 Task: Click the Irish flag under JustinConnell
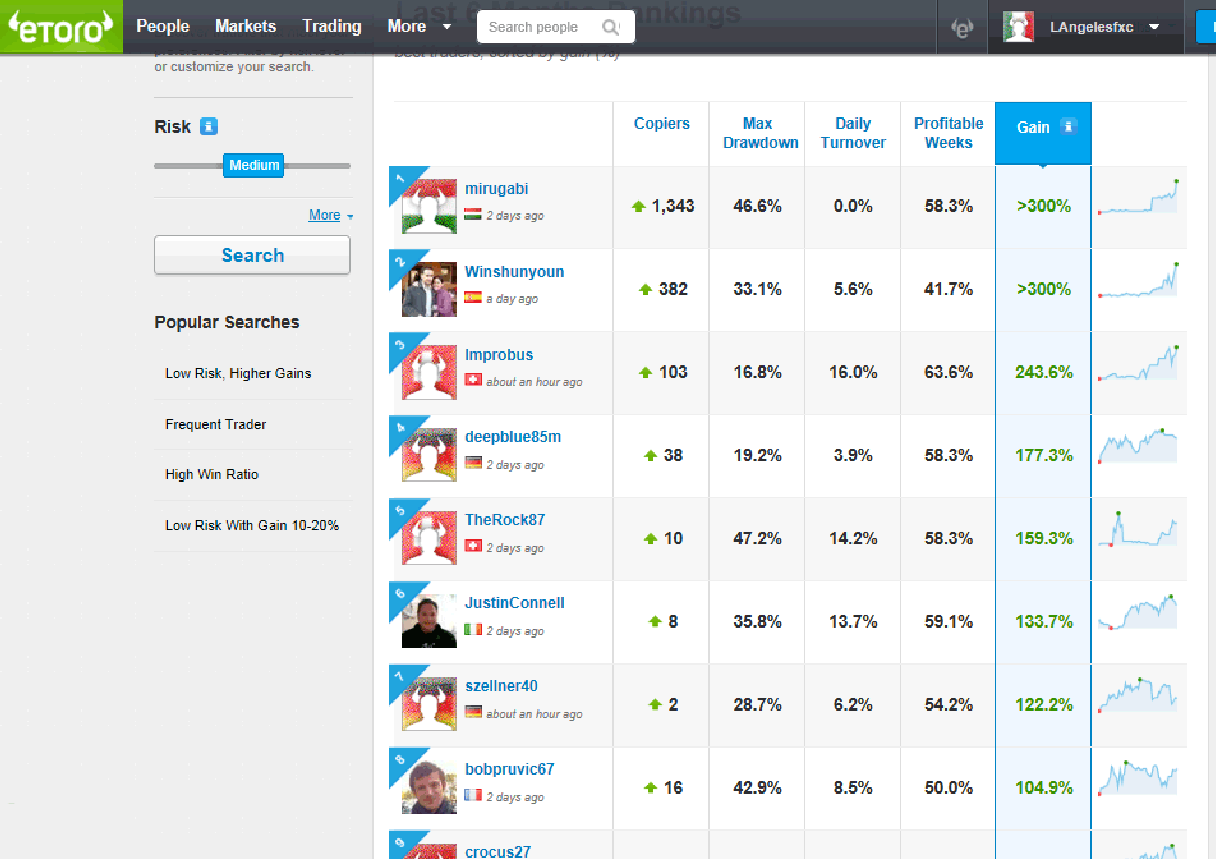[x=473, y=629]
